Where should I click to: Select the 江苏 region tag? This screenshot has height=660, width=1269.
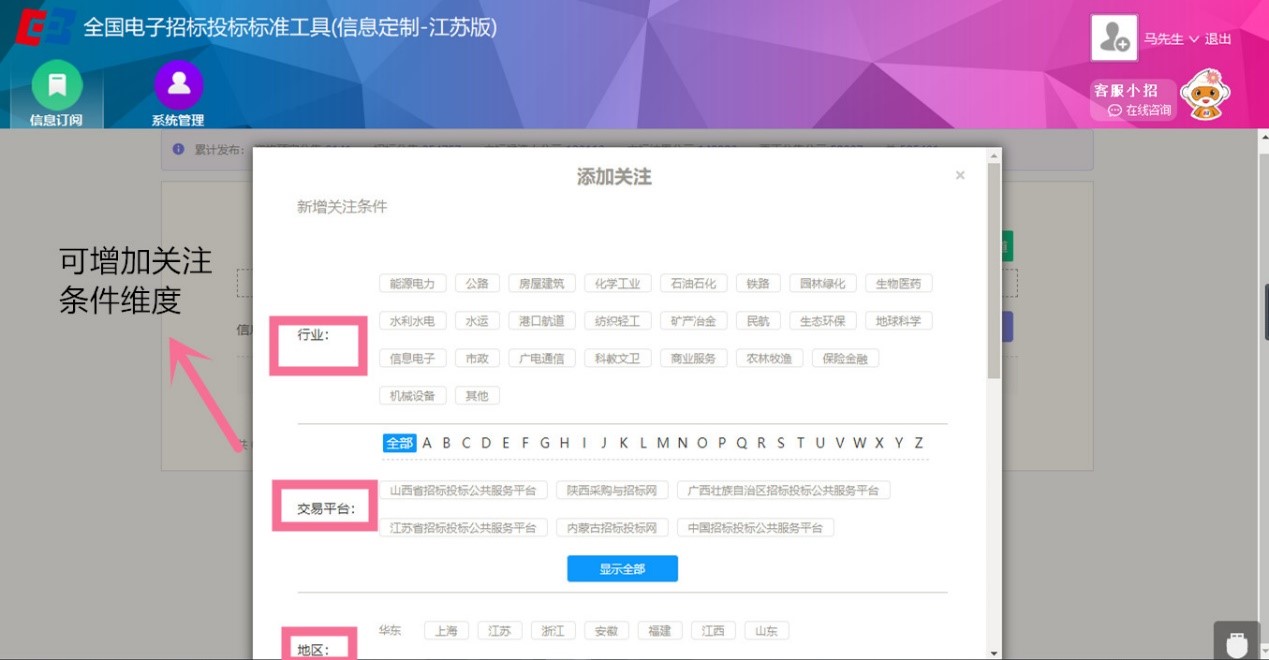500,630
